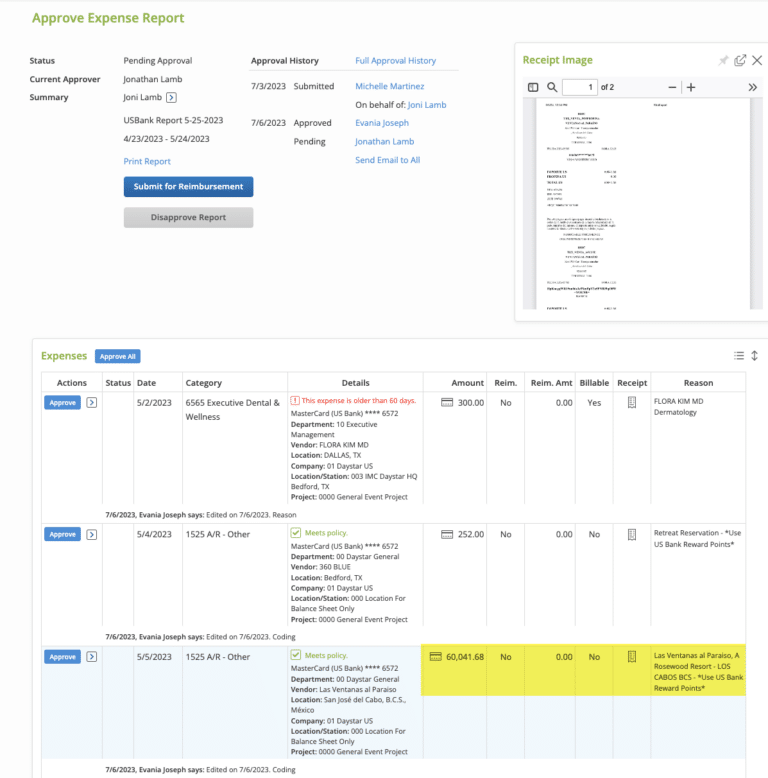Toggle the receipt viewer sidebar
The image size is (768, 778).
tap(533, 88)
